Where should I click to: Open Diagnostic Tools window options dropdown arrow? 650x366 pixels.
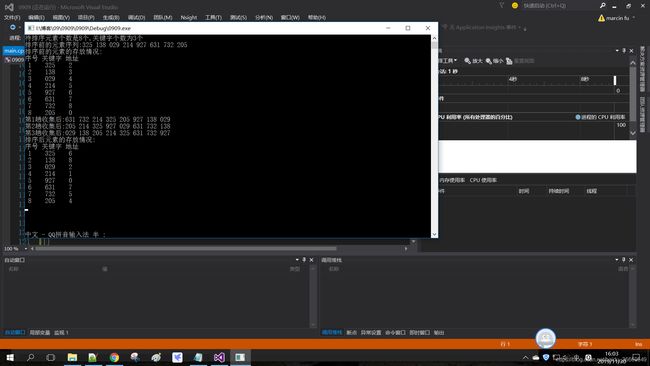click(x=617, y=51)
